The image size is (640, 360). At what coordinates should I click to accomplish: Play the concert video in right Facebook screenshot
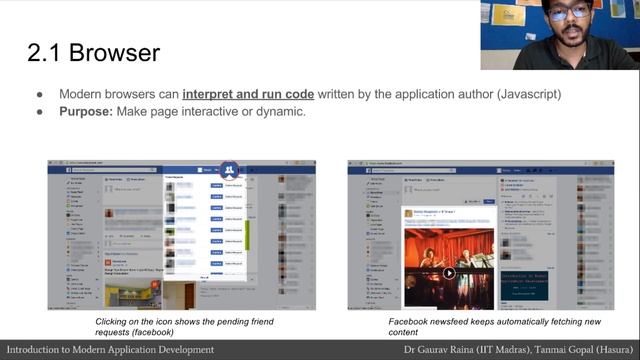click(449, 273)
